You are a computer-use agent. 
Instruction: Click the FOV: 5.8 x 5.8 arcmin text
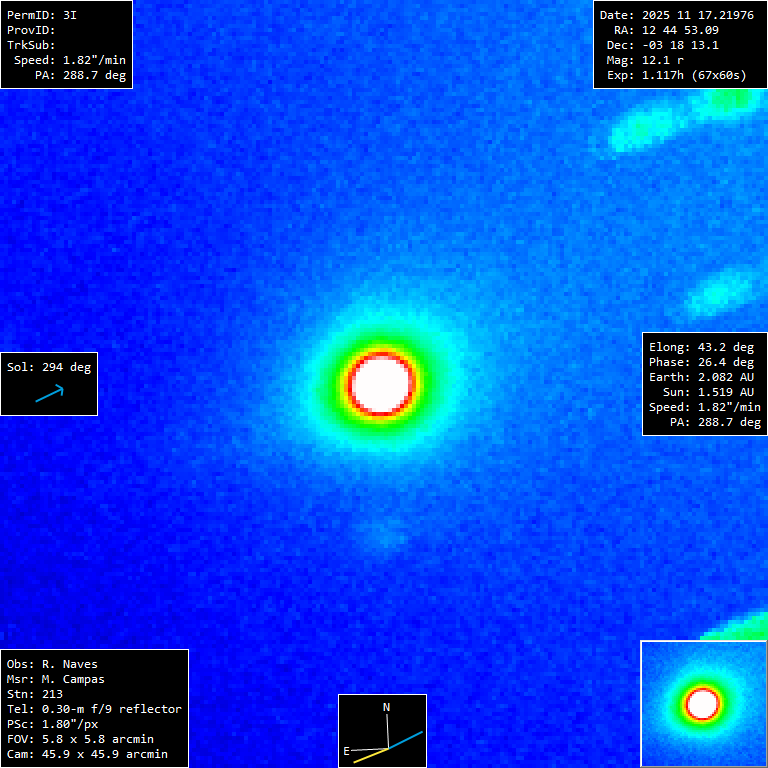click(80, 739)
